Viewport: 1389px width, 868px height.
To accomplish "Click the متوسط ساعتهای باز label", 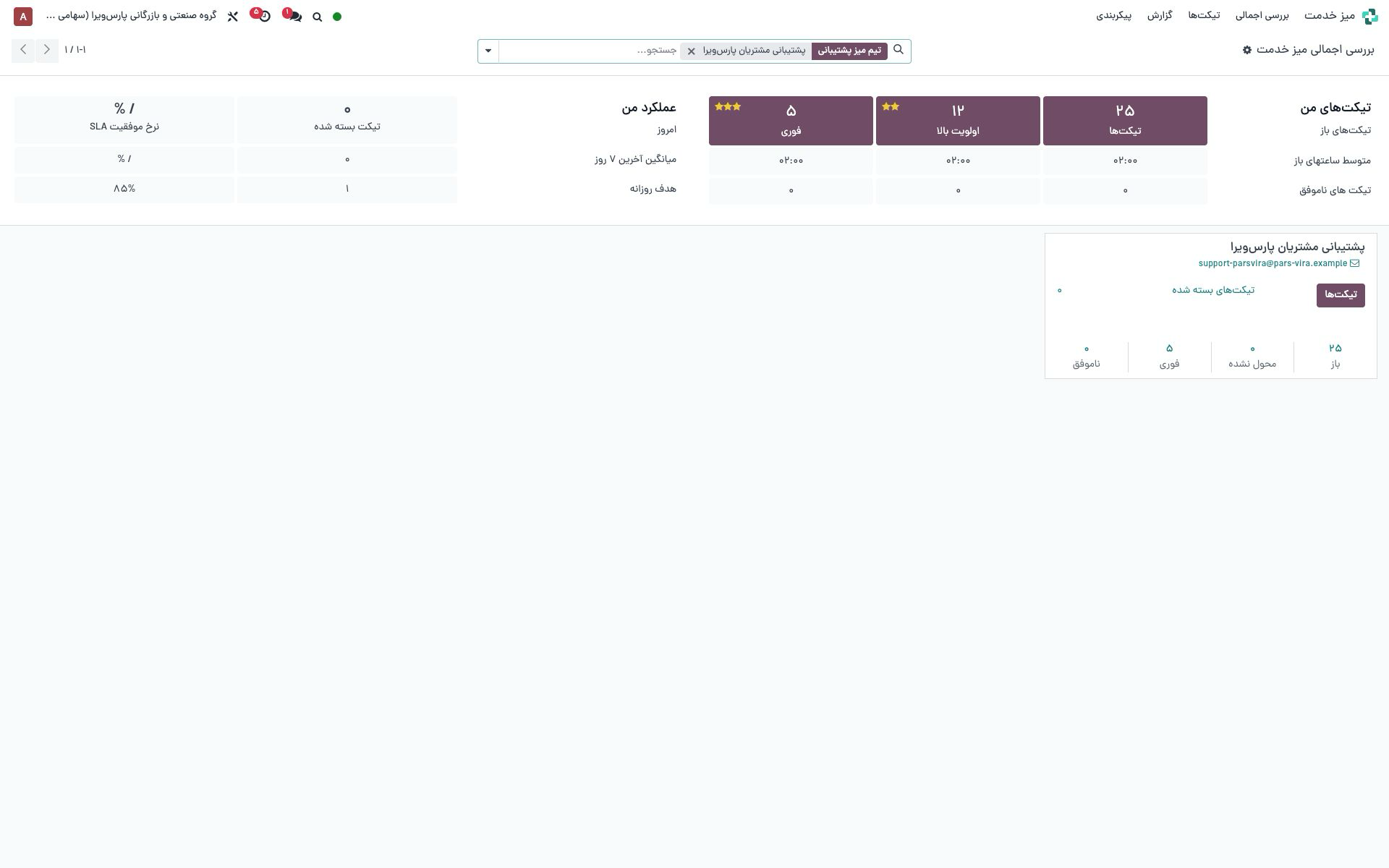I will 1333,161.
